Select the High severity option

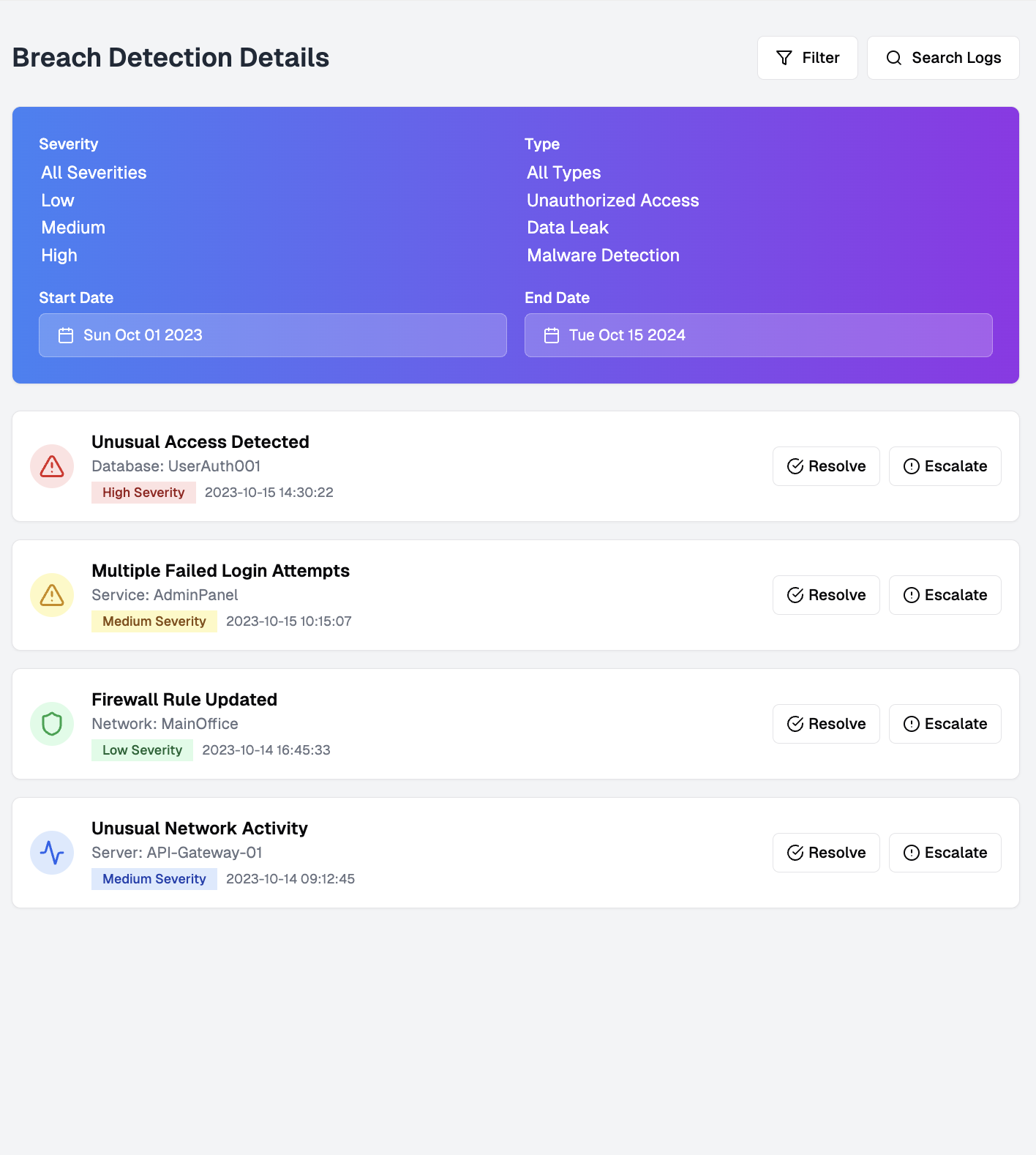pyautogui.click(x=59, y=255)
